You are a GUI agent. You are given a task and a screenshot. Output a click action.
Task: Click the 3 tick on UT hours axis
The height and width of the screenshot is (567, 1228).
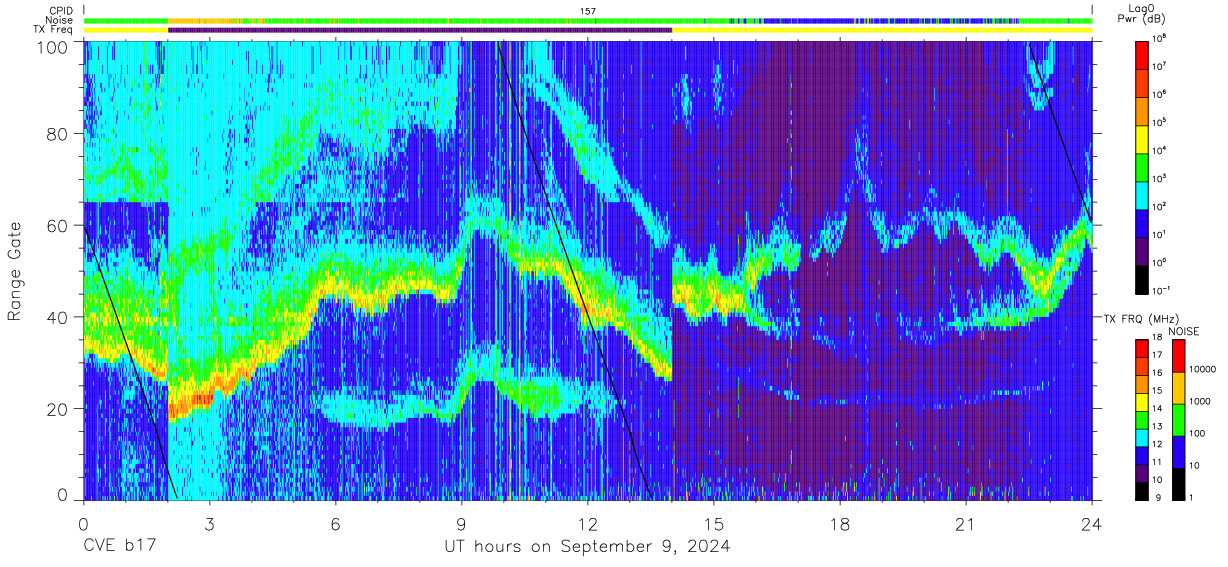tap(209, 523)
